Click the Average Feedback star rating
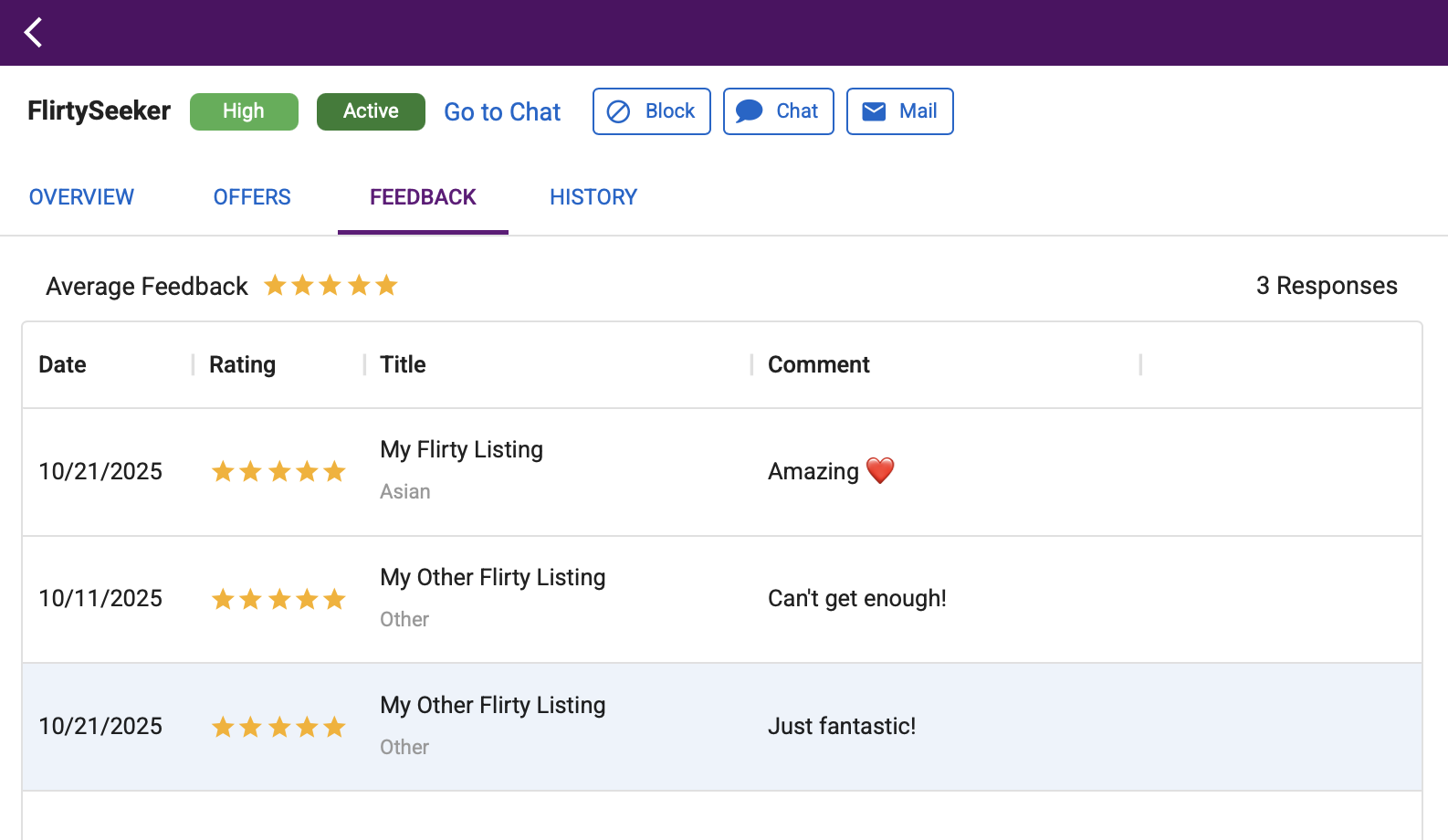1448x840 pixels. (331, 286)
